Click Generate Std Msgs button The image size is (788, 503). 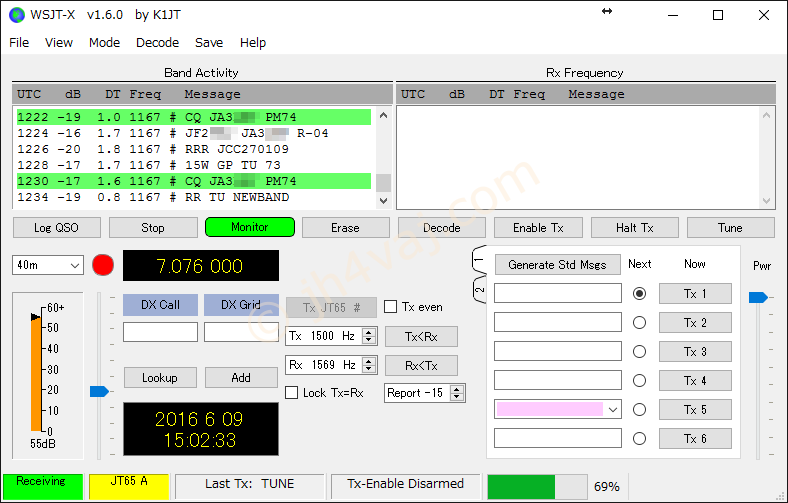click(x=557, y=265)
